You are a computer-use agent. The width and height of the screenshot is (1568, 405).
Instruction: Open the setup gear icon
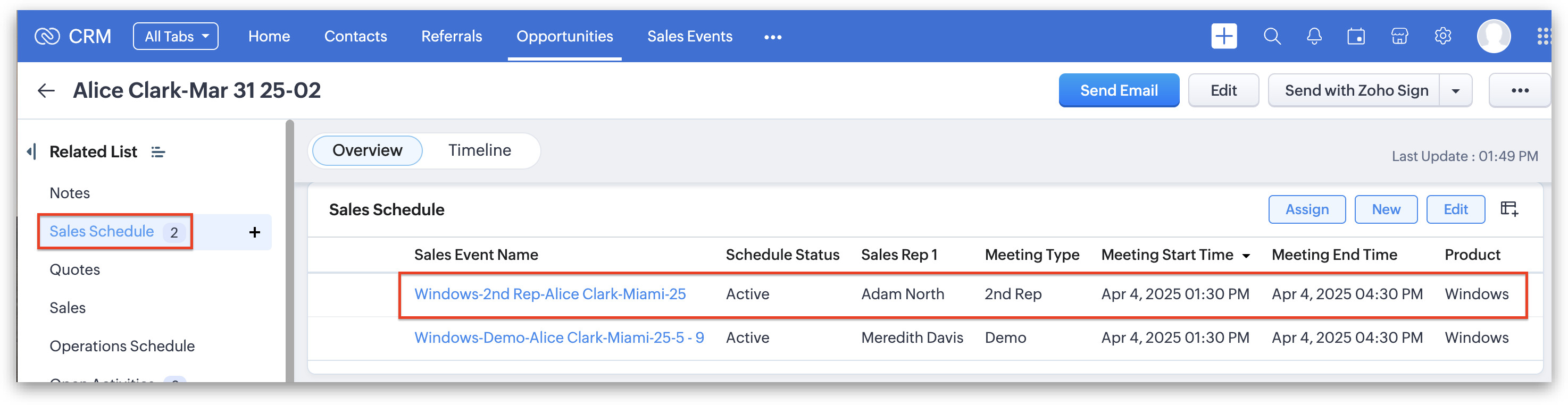click(x=1442, y=37)
